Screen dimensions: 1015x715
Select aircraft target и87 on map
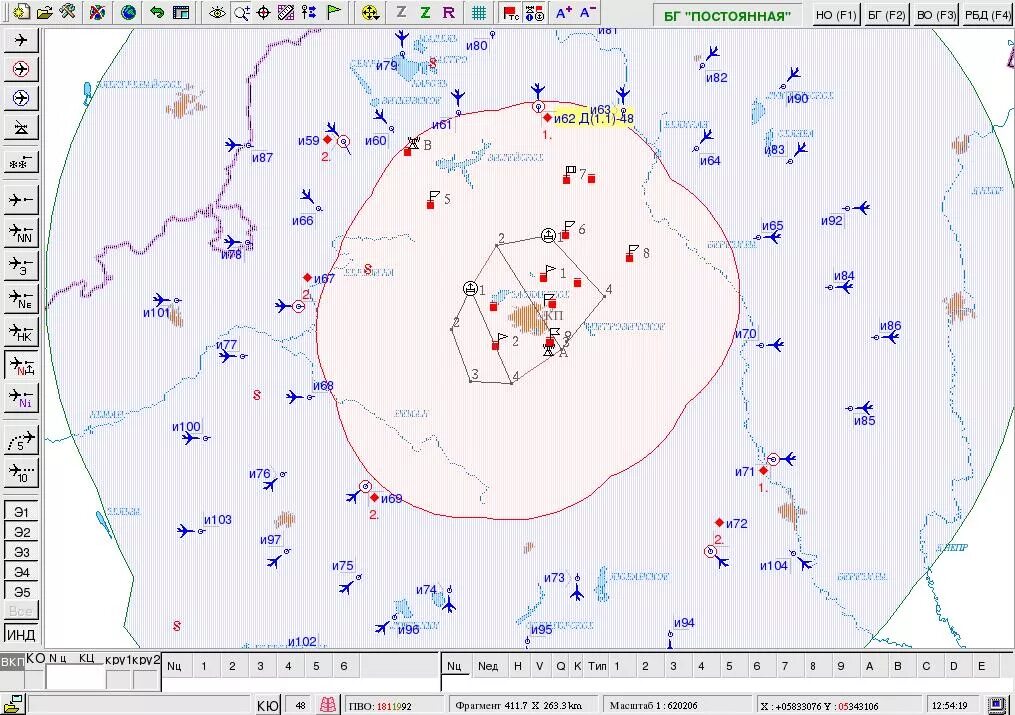tap(262, 157)
